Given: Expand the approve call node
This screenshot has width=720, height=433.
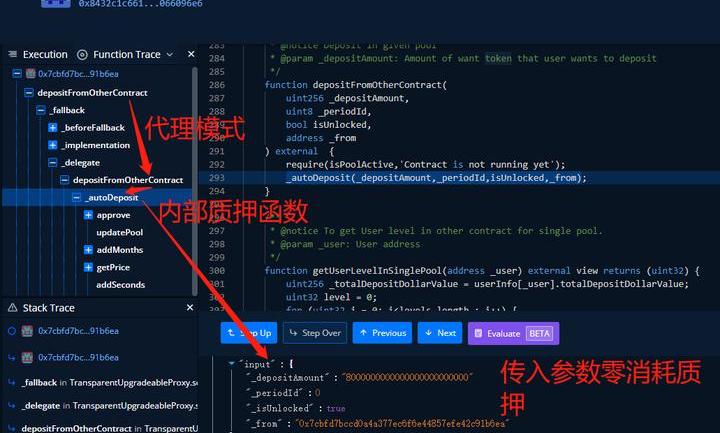Looking at the screenshot, I should (x=88, y=215).
